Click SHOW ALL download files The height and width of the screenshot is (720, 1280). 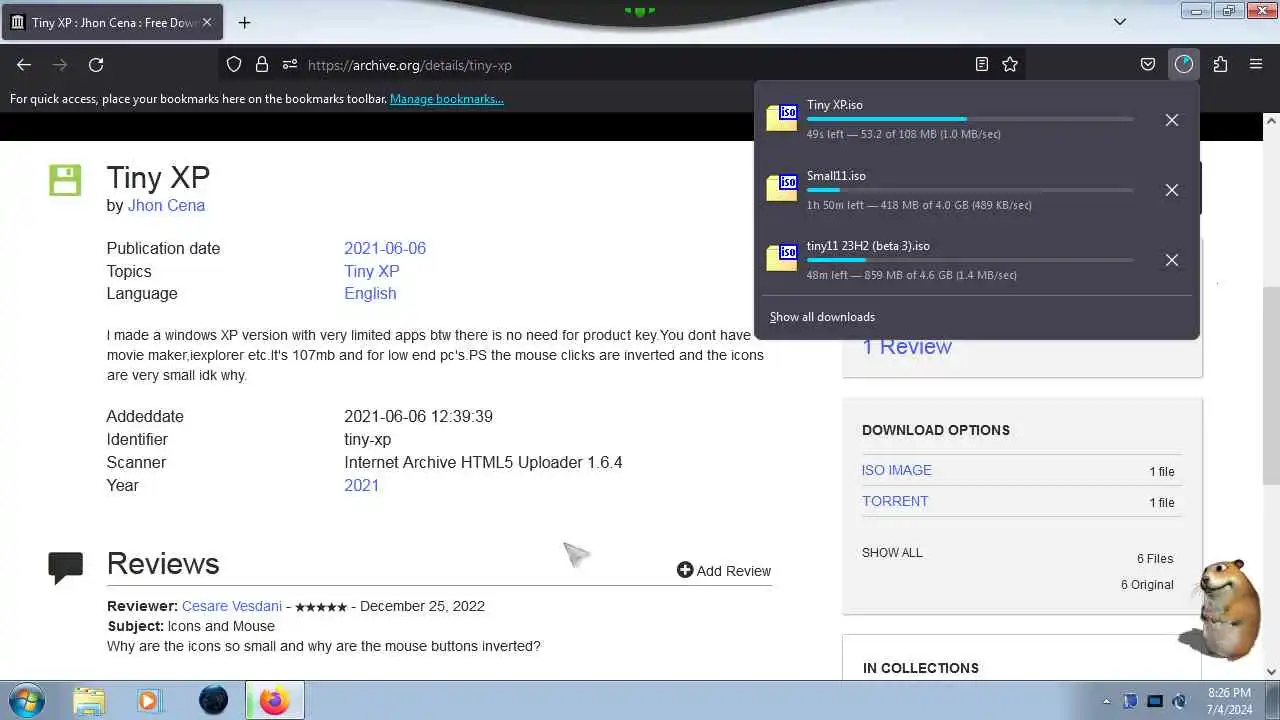click(892, 552)
